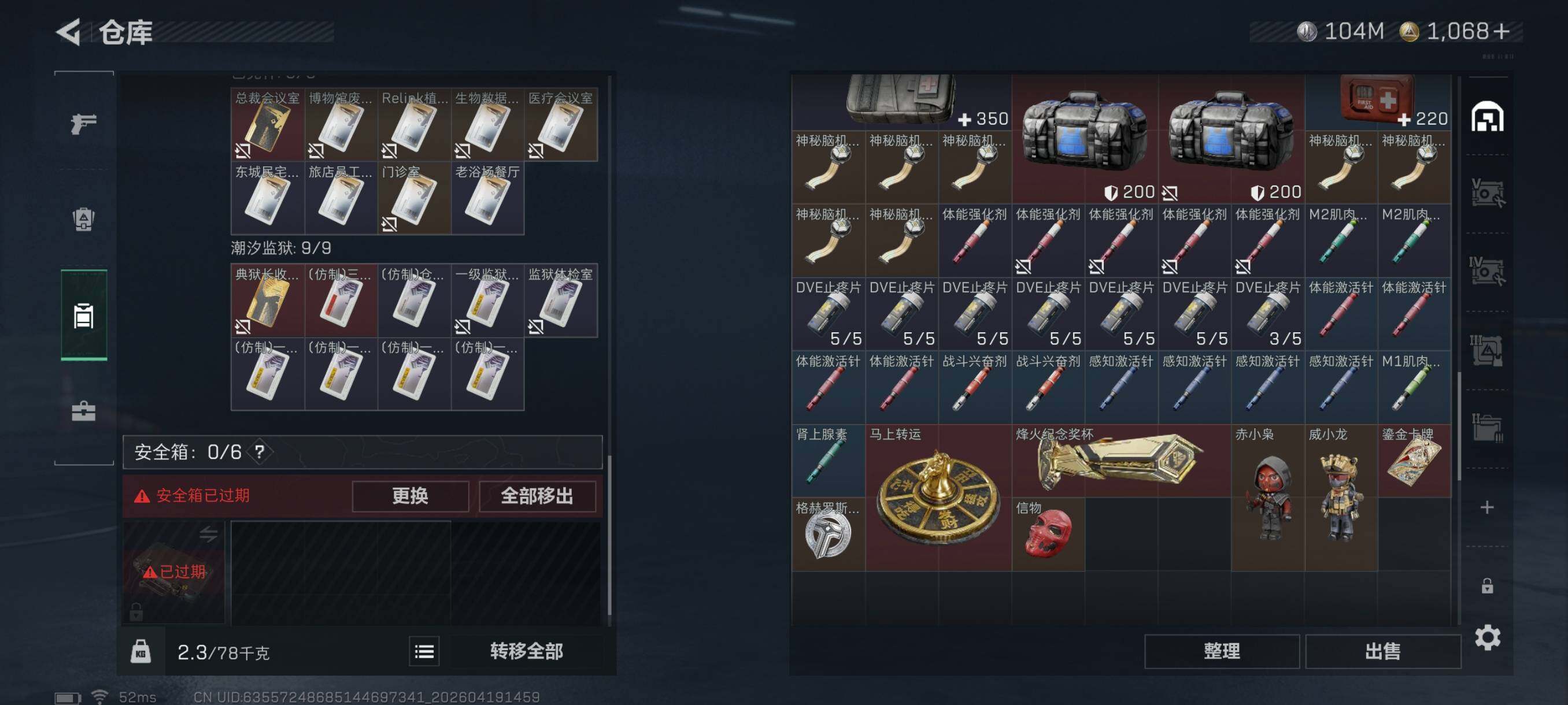This screenshot has width=1568, height=705.
Task: Click the 转移全部 button
Action: tap(527, 651)
